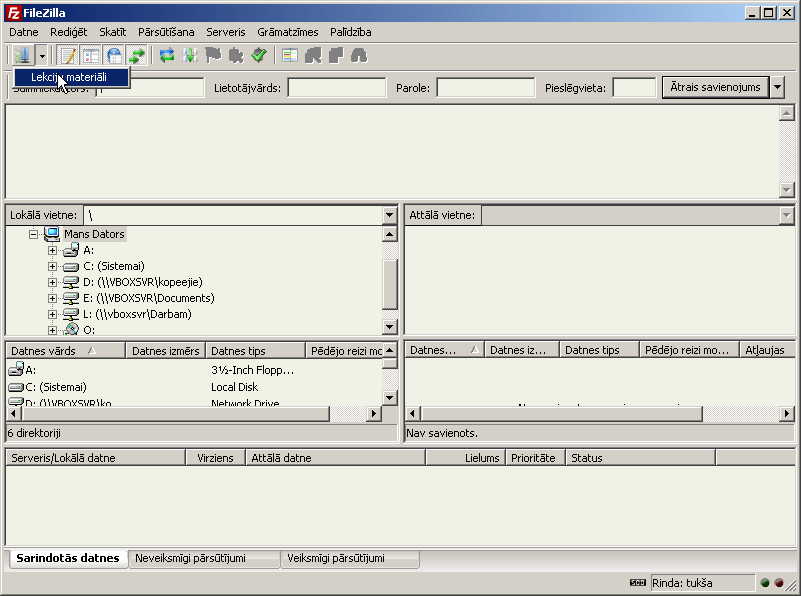Screen dimensions: 801x596
Task: Toggle processing of the transfer queue
Action: (190, 55)
